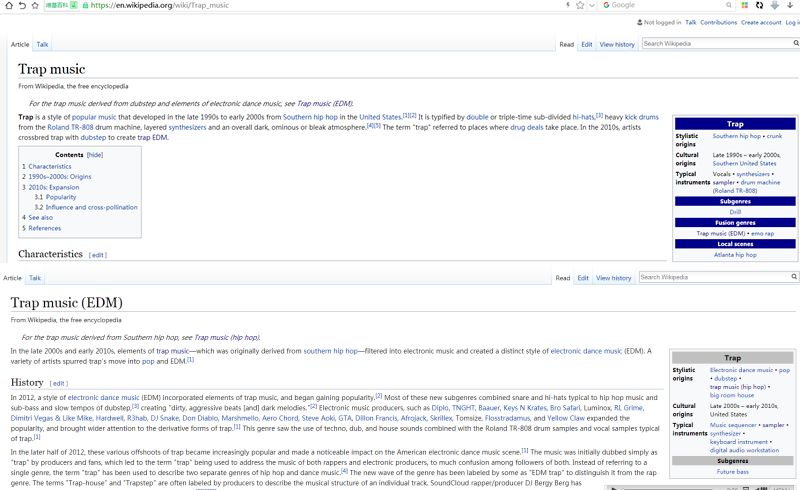Collapse contents using the [hide] toggle
The image size is (800, 490).
95,155
